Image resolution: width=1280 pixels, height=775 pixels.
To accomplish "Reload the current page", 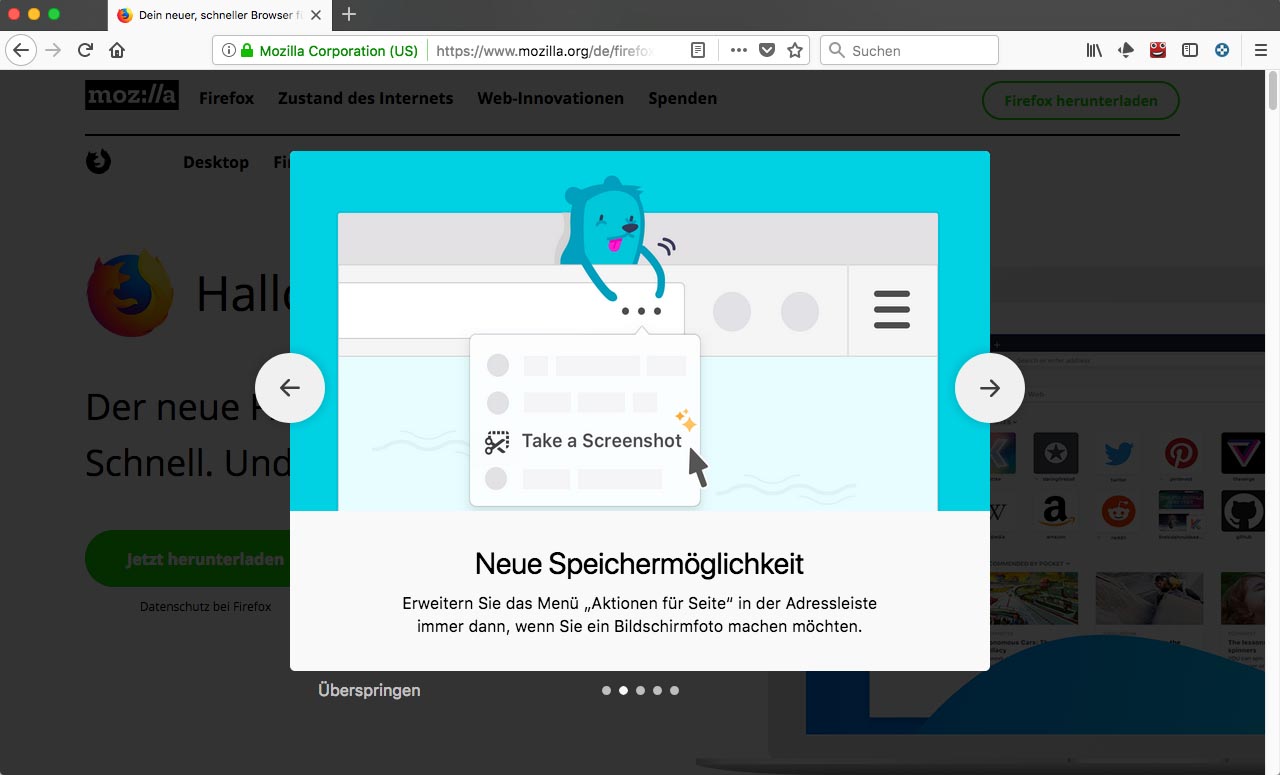I will [x=85, y=50].
